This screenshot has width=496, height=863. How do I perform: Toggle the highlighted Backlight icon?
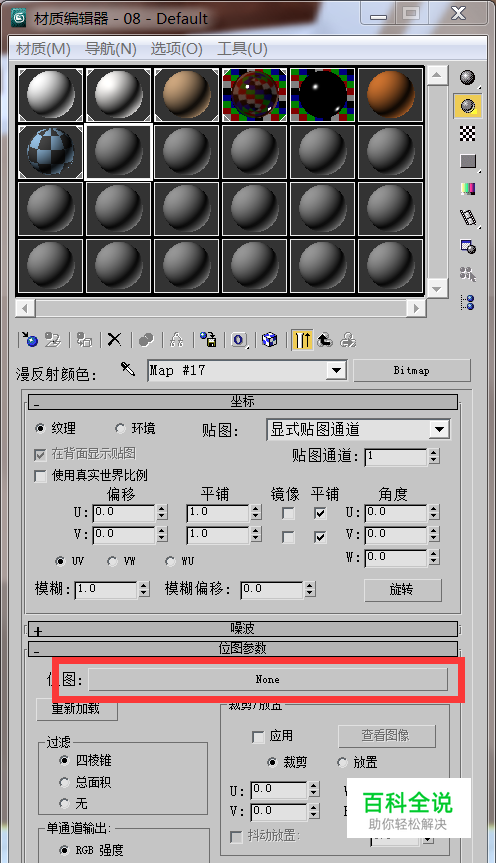(x=467, y=106)
